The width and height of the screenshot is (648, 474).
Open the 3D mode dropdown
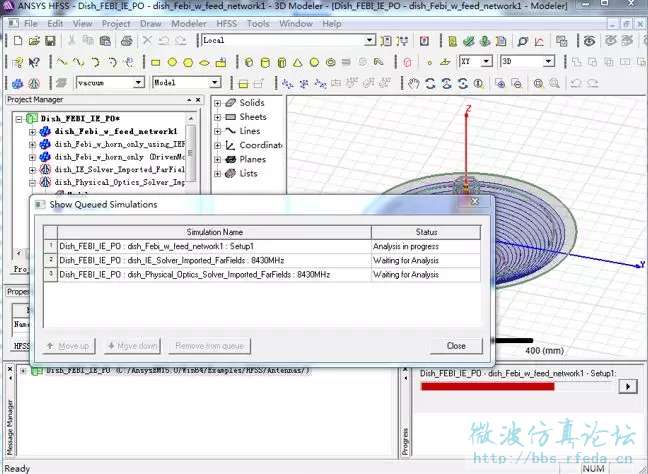pos(548,62)
